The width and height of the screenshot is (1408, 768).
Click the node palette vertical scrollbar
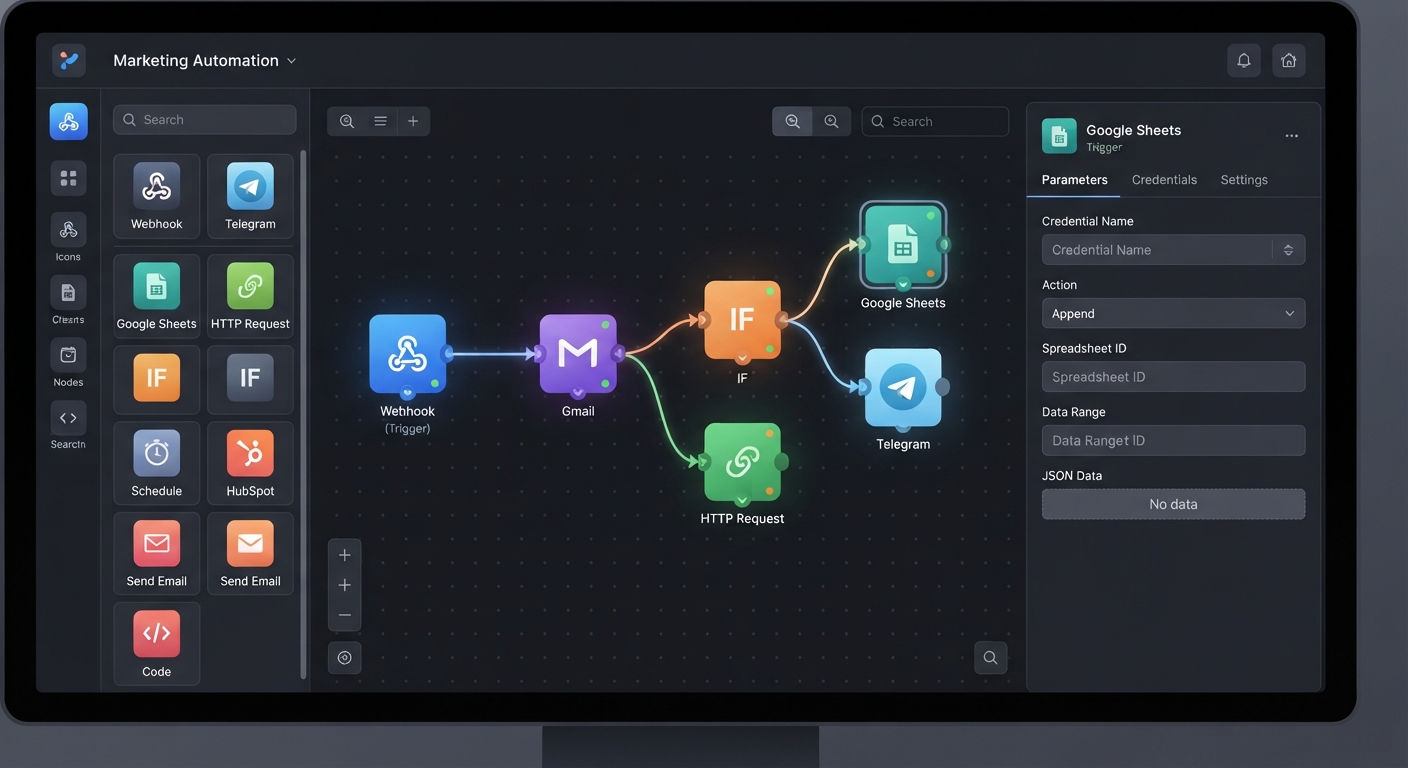point(303,415)
